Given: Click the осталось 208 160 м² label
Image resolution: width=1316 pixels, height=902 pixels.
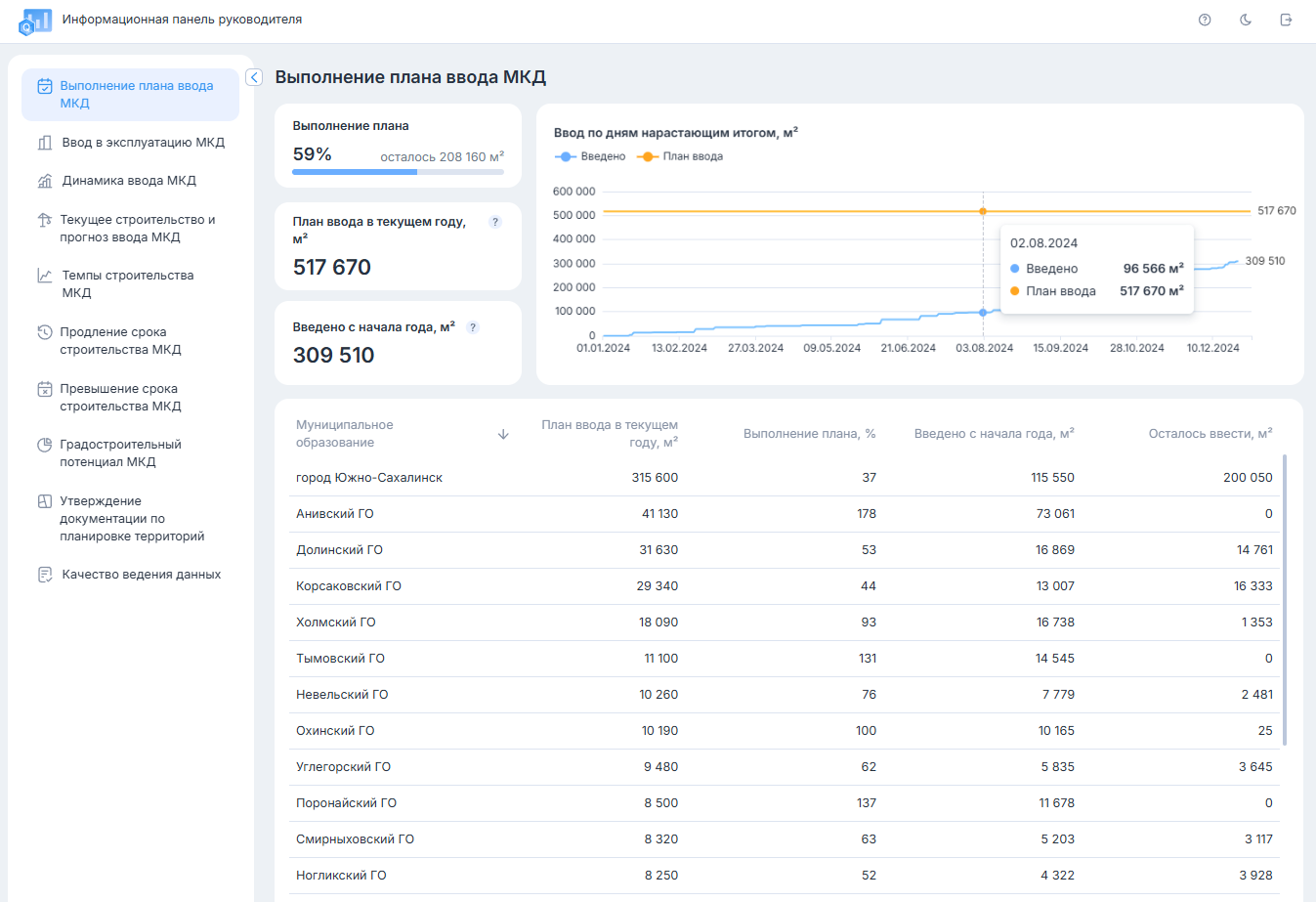Looking at the screenshot, I should (x=442, y=156).
